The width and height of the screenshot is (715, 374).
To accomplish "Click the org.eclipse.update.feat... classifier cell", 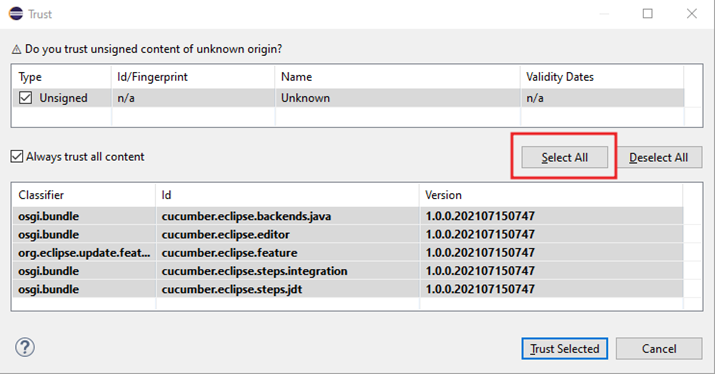I will [84, 252].
